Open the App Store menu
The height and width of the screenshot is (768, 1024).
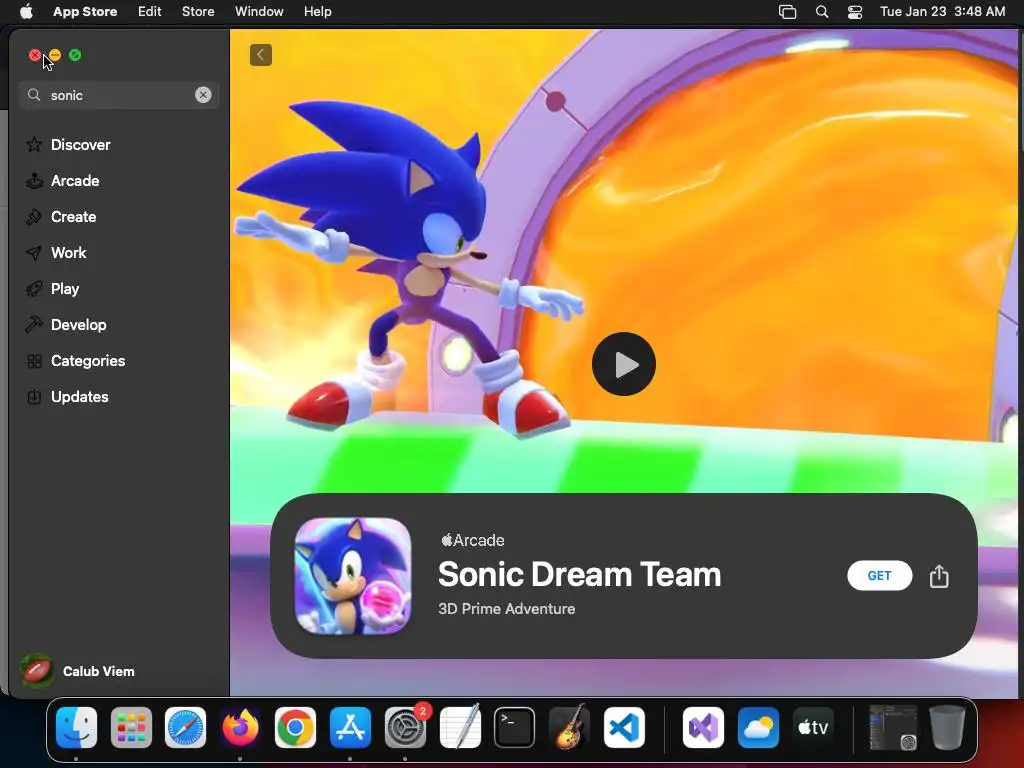(85, 11)
